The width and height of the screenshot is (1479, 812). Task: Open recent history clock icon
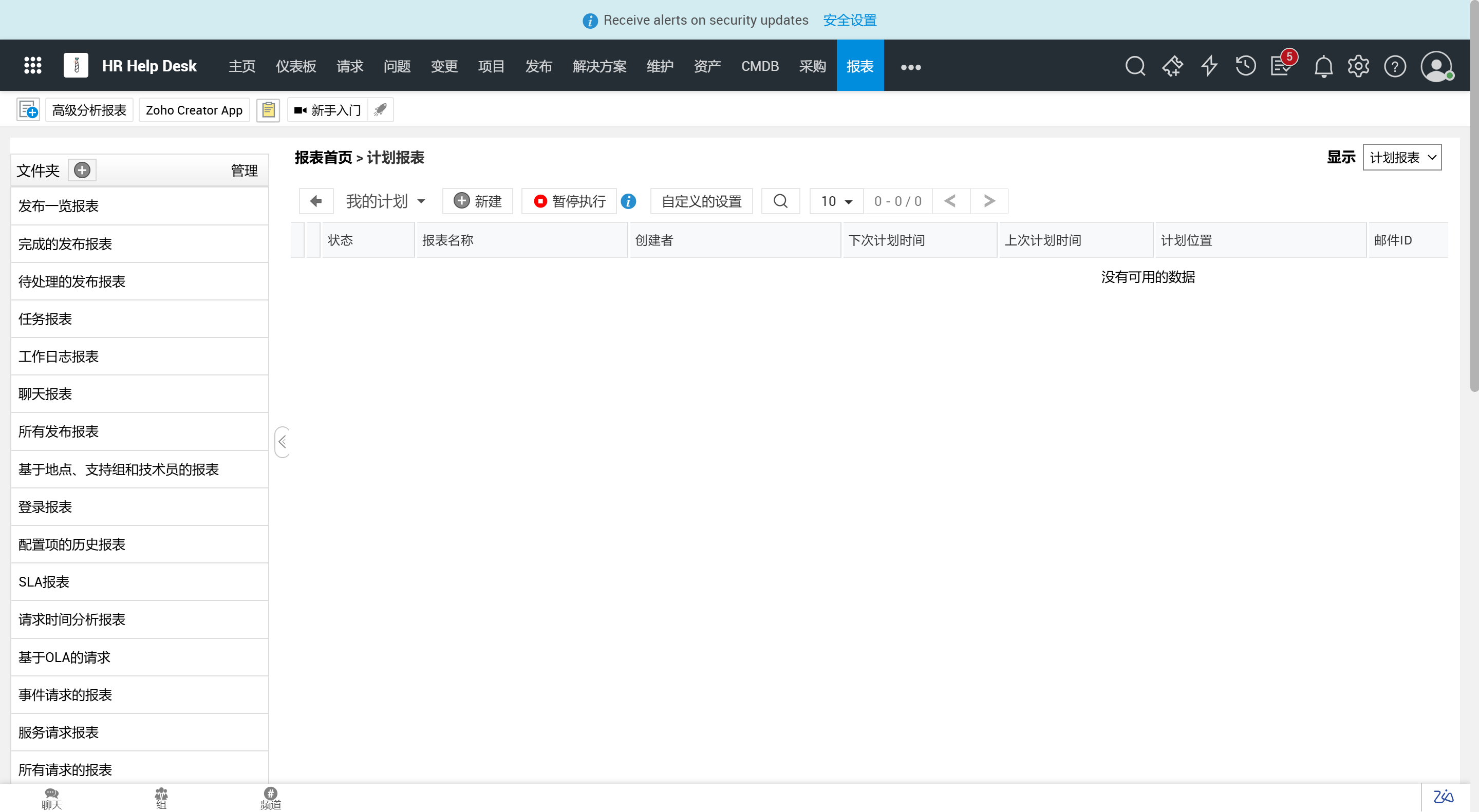click(x=1245, y=66)
